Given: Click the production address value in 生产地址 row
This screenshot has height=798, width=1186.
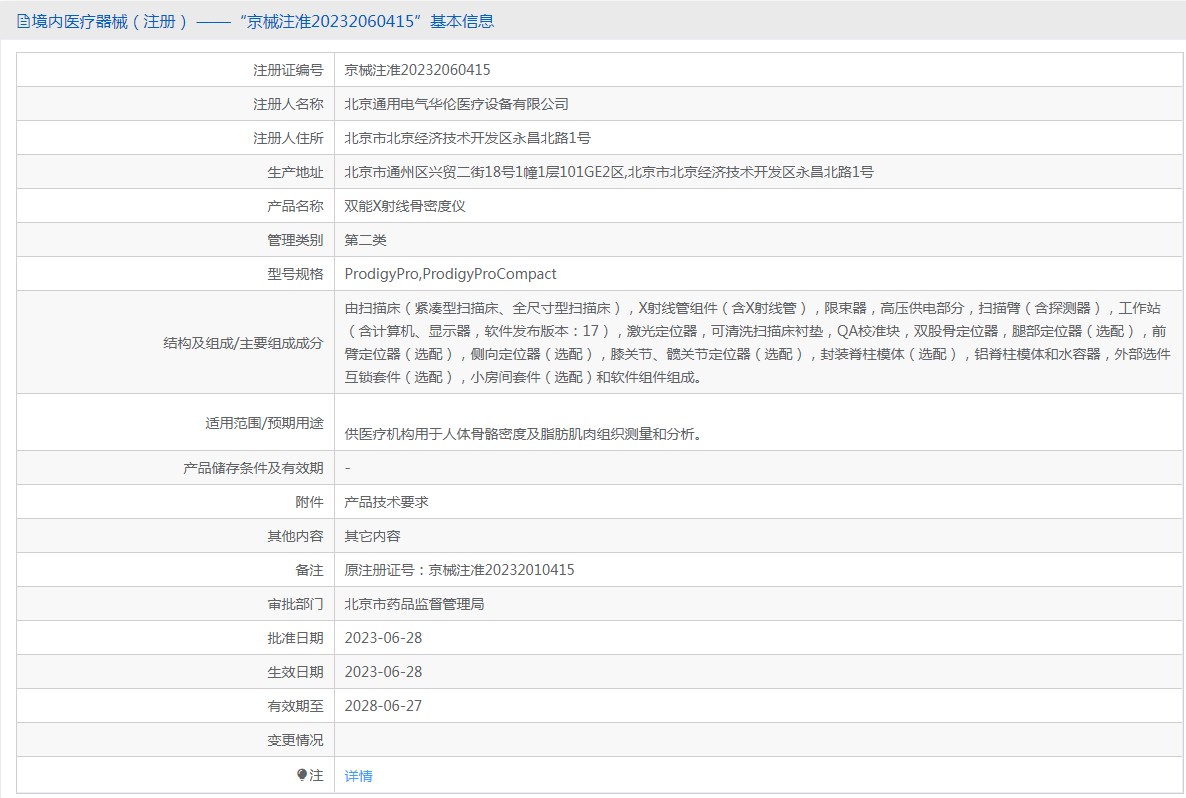Looking at the screenshot, I should point(608,172).
